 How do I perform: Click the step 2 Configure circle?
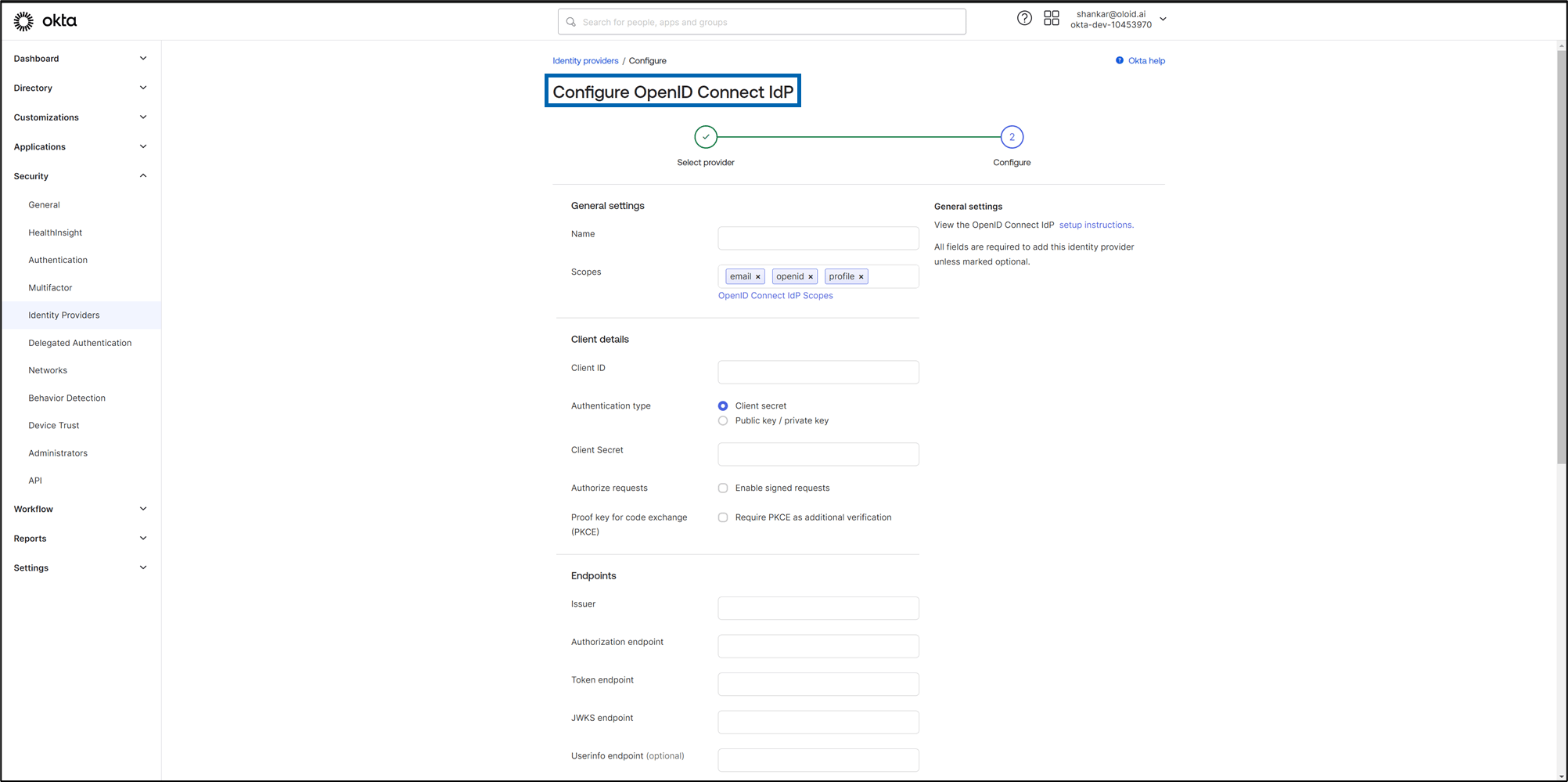point(1012,137)
